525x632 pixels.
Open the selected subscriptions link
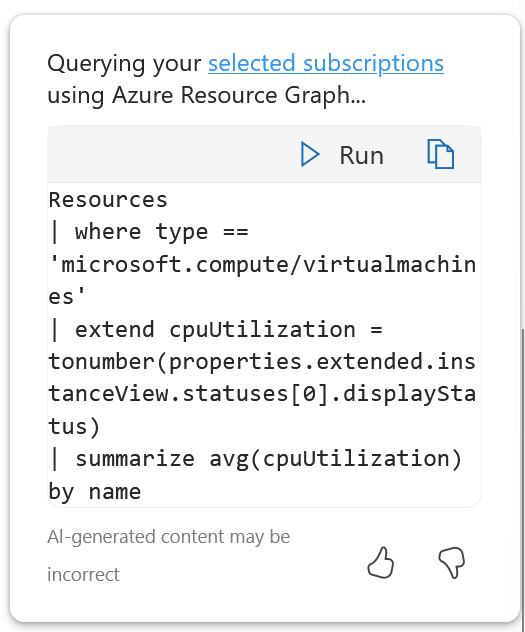(x=326, y=63)
